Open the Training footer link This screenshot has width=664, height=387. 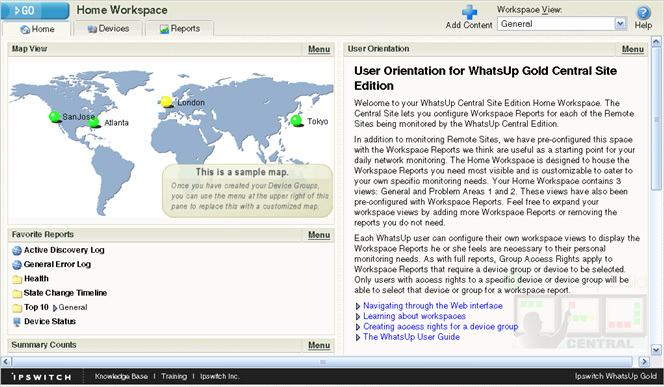click(x=174, y=376)
